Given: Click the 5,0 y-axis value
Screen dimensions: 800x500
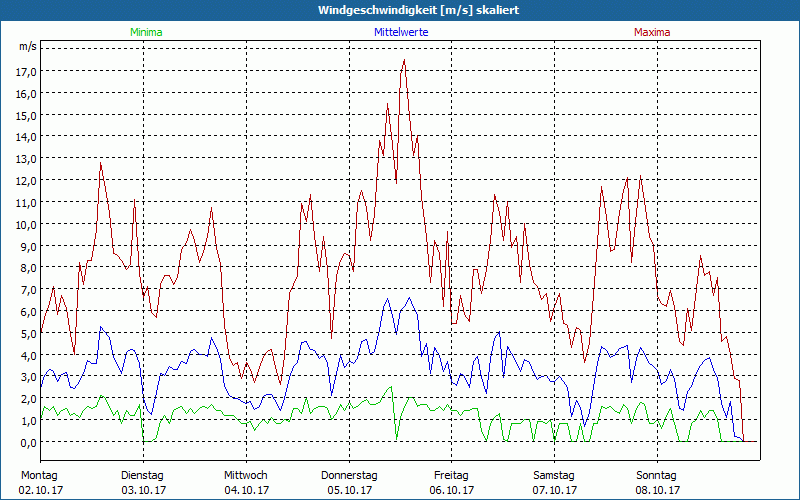Looking at the screenshot, I should coord(29,334).
